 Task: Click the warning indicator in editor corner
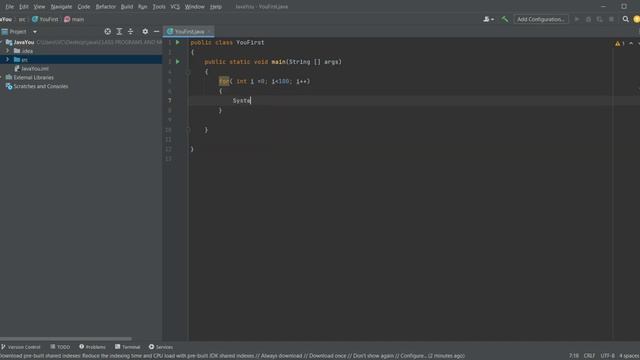click(620, 43)
